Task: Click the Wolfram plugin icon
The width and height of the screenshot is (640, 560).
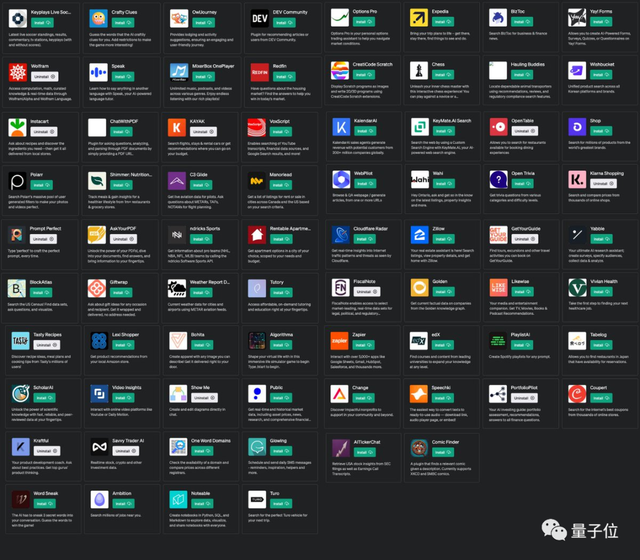Action: click(18, 72)
